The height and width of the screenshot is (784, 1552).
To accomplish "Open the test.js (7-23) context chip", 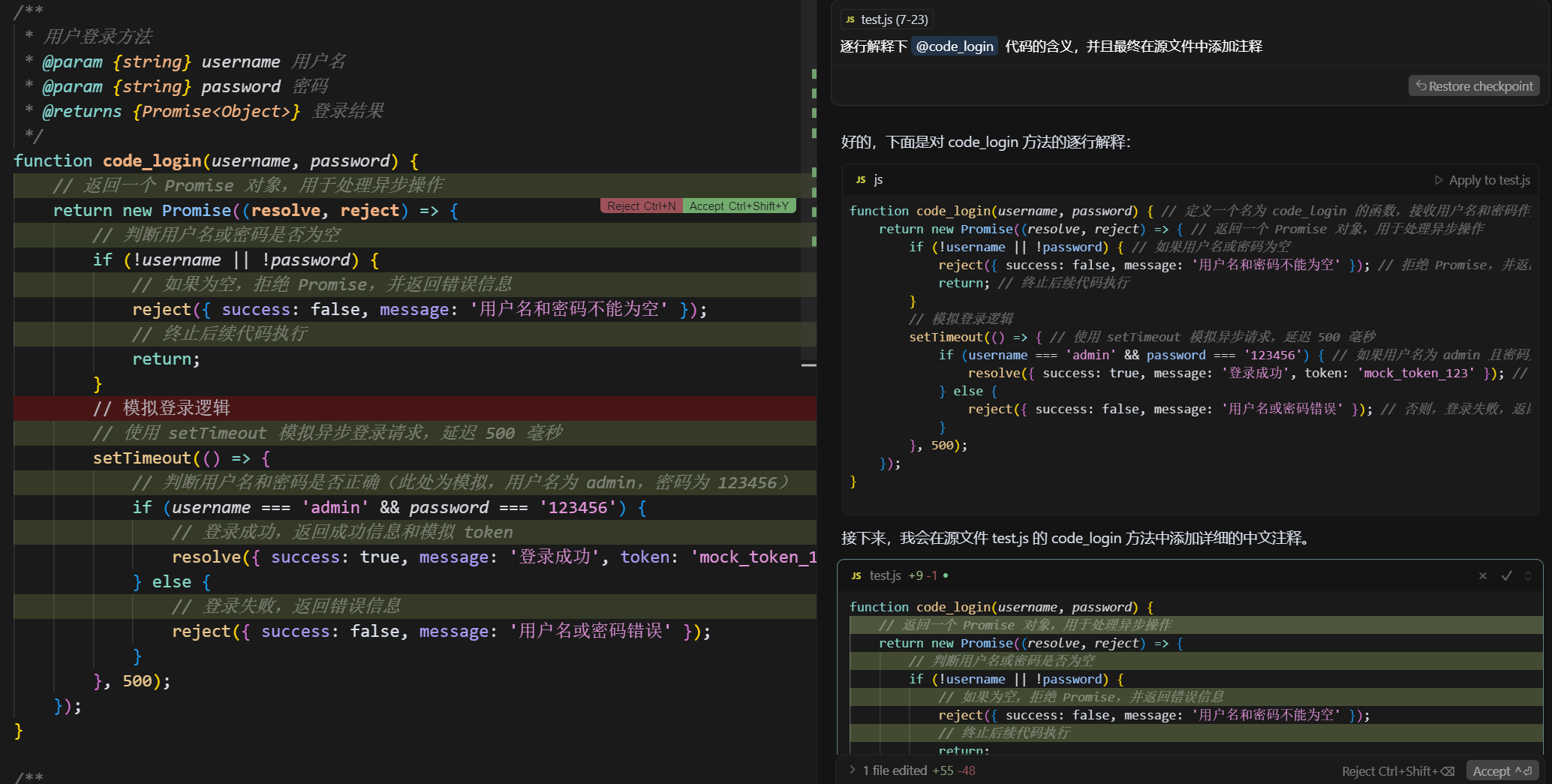I will click(x=886, y=20).
